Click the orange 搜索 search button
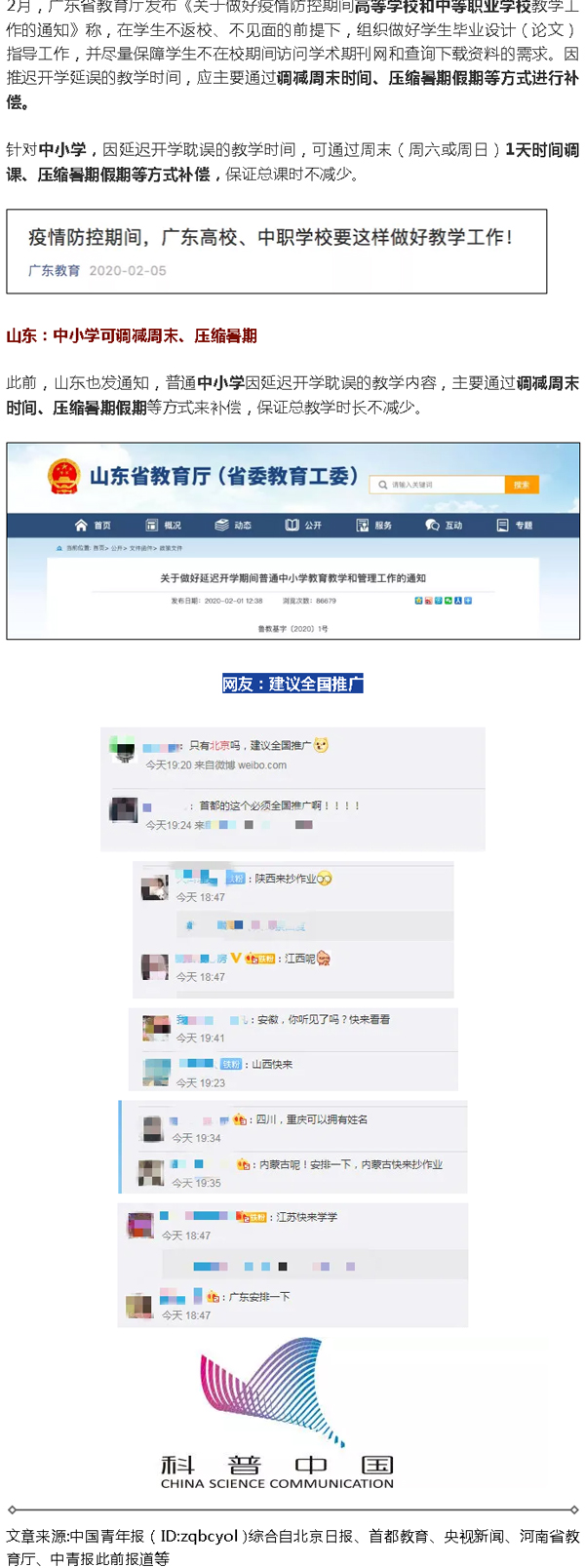The height and width of the screenshot is (1568, 585). coord(522,485)
